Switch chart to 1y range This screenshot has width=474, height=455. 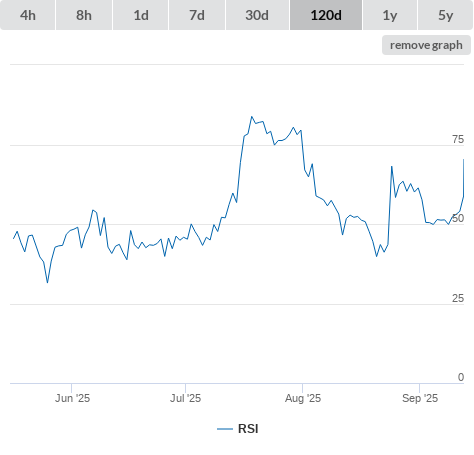(390, 15)
